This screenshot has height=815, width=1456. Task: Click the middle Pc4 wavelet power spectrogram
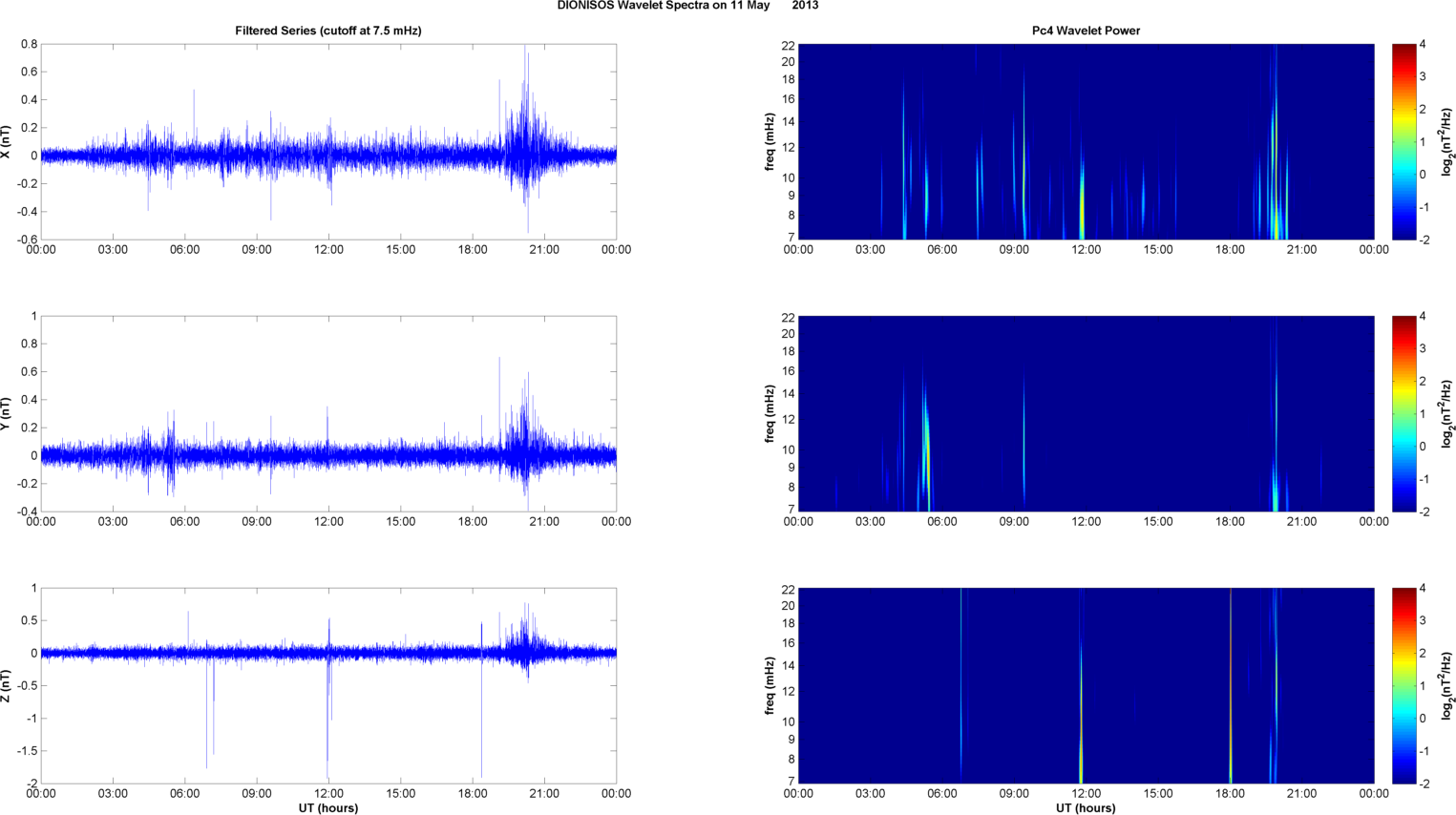(x=1086, y=414)
